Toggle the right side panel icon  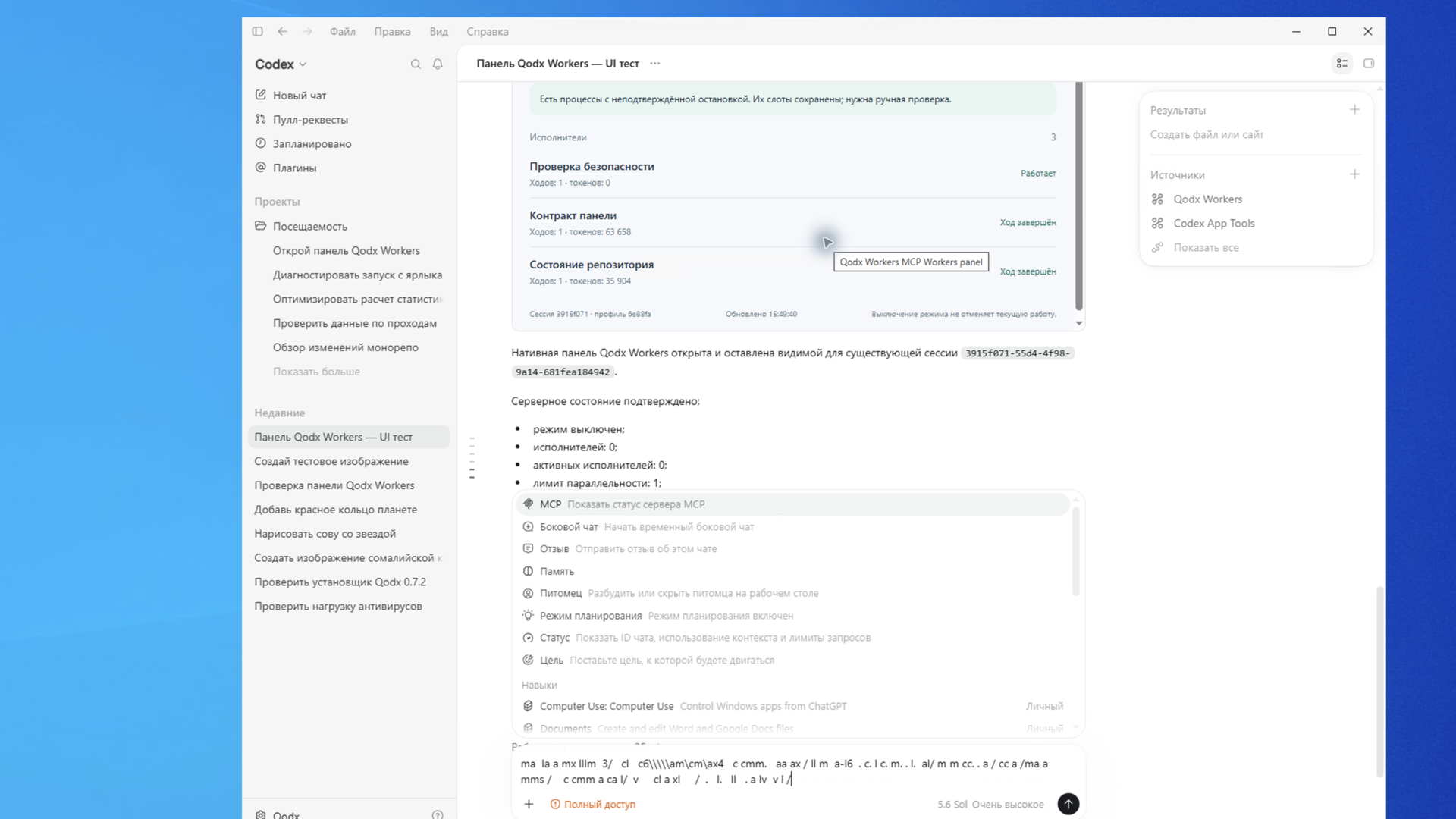(x=1369, y=64)
